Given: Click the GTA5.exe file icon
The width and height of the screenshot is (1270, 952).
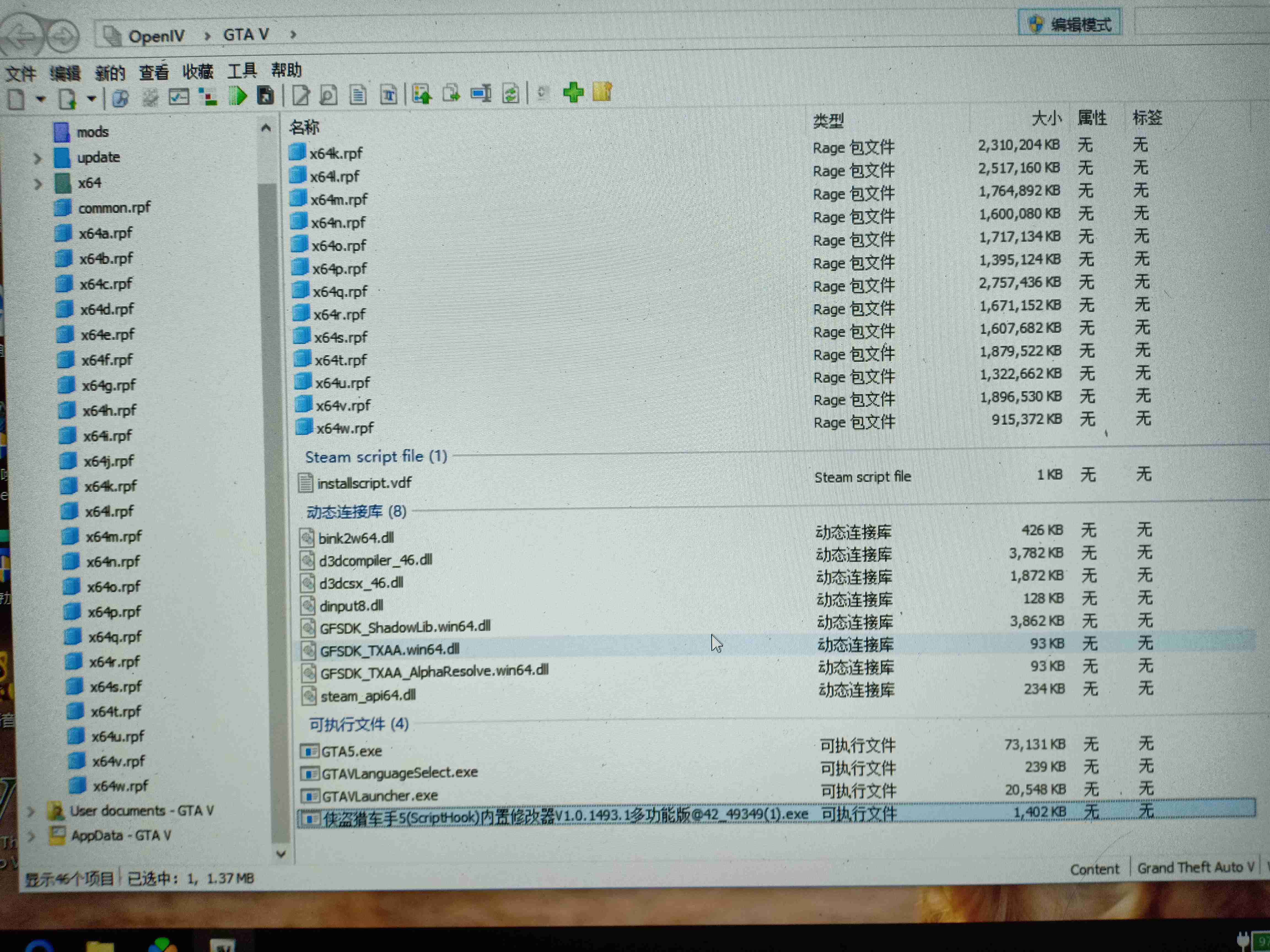Looking at the screenshot, I should [x=310, y=751].
